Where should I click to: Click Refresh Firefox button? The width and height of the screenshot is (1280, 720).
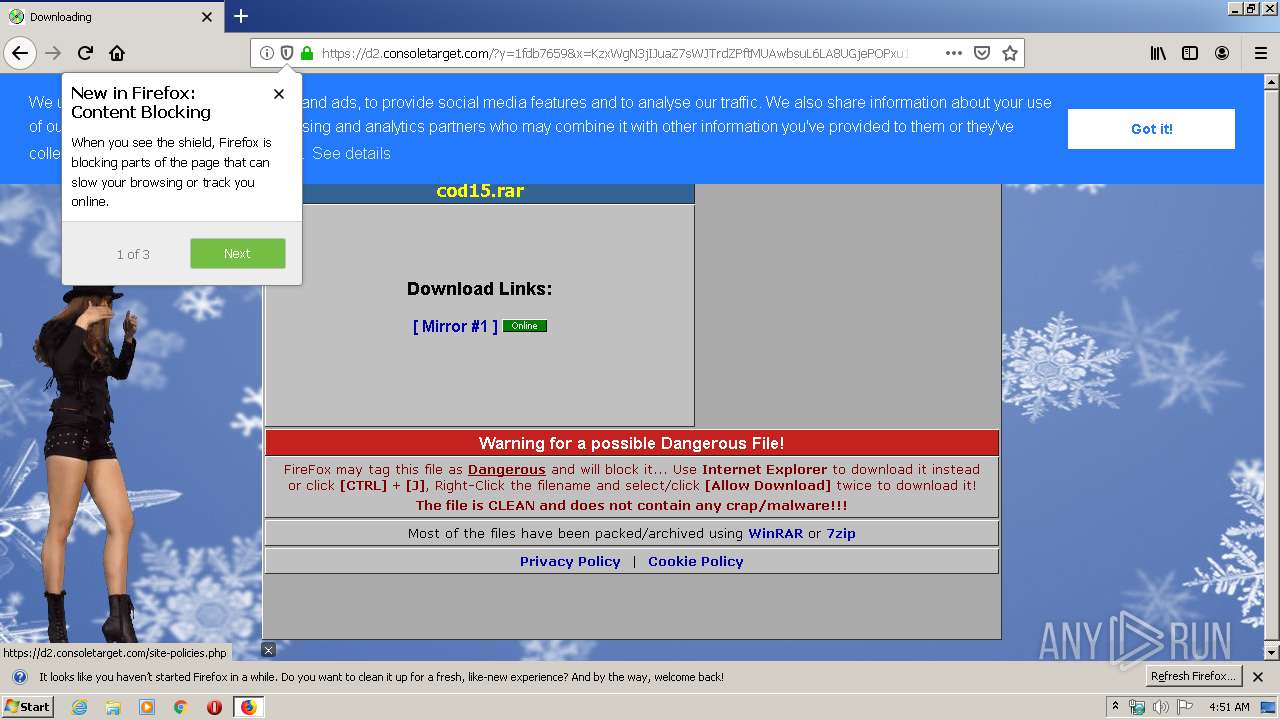[1193, 676]
